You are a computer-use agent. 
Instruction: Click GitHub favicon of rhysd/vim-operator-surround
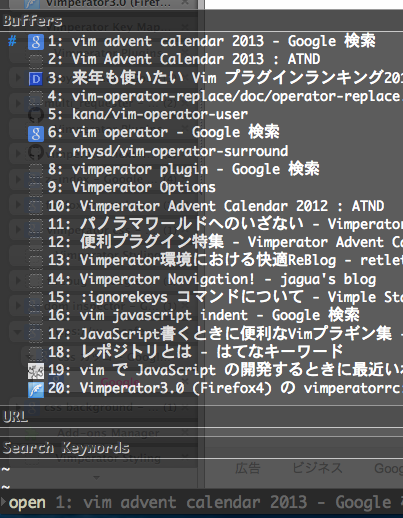coord(36,152)
